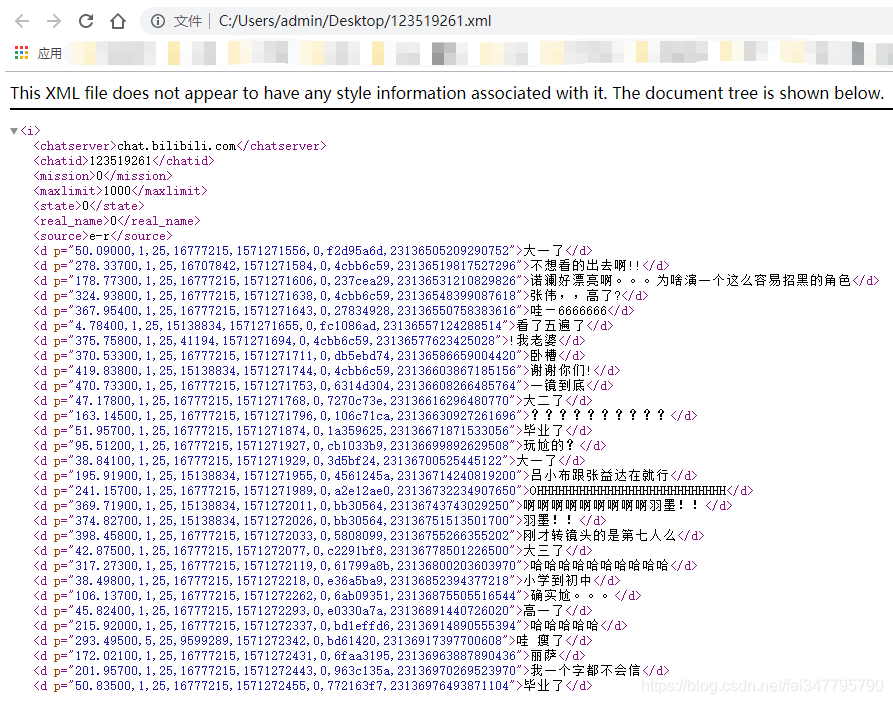
Task: Select danmaku line starting p="95.51200
Action: (x=320, y=445)
